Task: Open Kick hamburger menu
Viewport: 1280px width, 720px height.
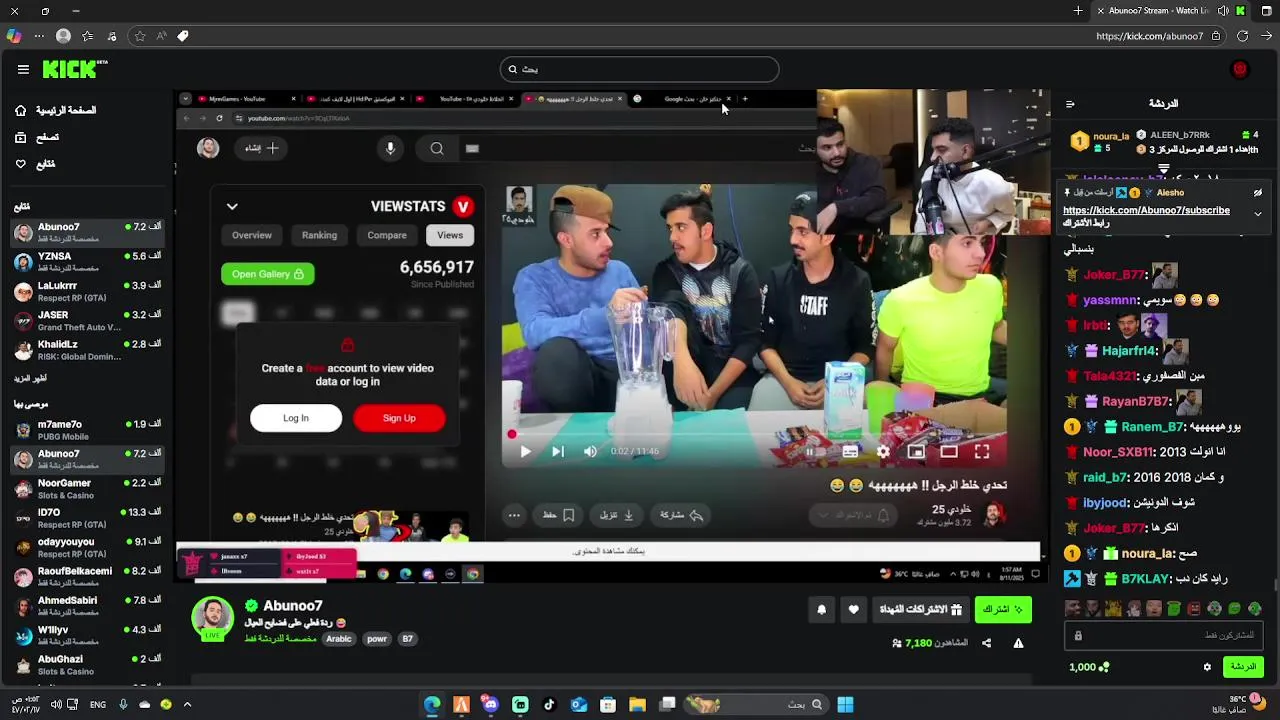Action: tap(23, 69)
